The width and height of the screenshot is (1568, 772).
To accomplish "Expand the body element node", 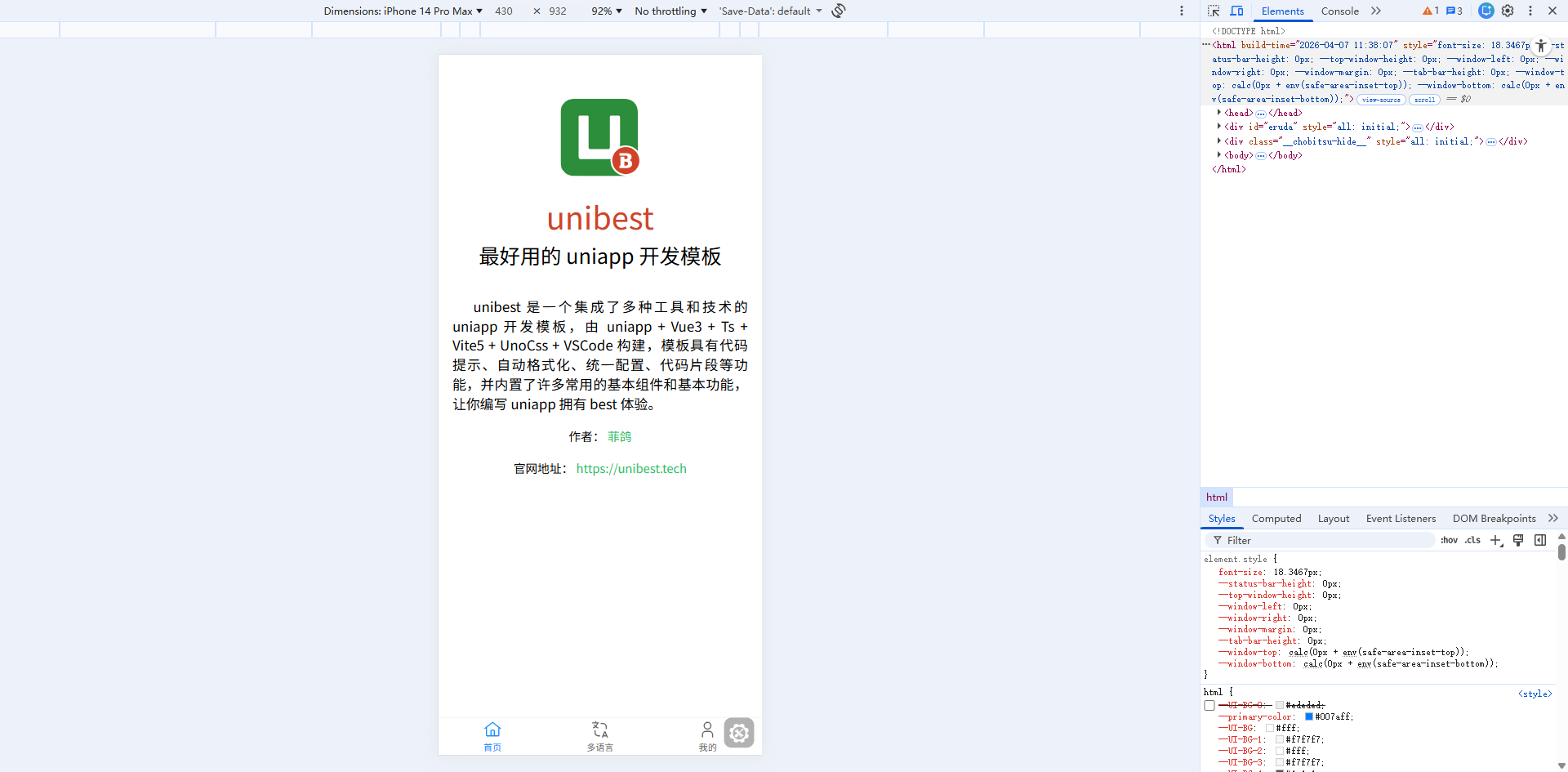I will coord(1219,155).
